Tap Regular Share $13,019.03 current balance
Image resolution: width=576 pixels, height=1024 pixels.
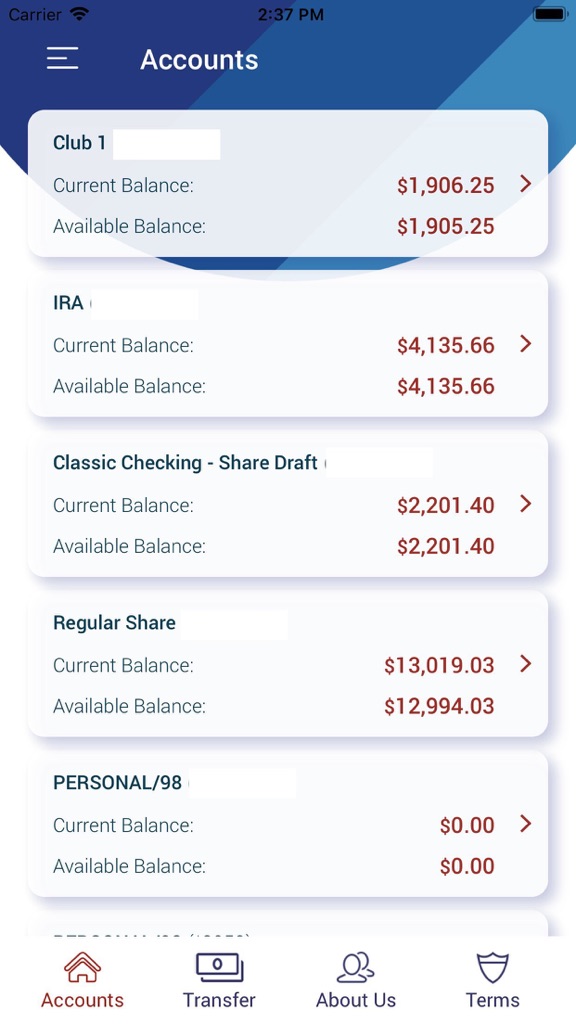click(439, 665)
